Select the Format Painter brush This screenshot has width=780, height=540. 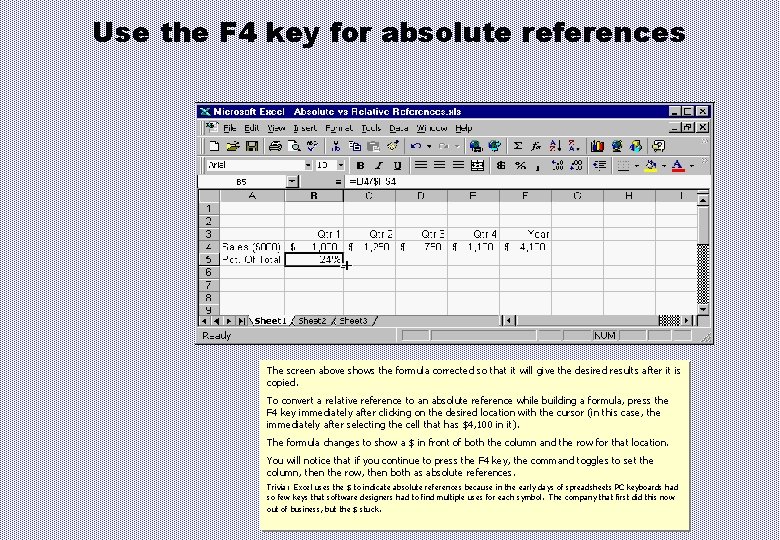click(x=392, y=146)
